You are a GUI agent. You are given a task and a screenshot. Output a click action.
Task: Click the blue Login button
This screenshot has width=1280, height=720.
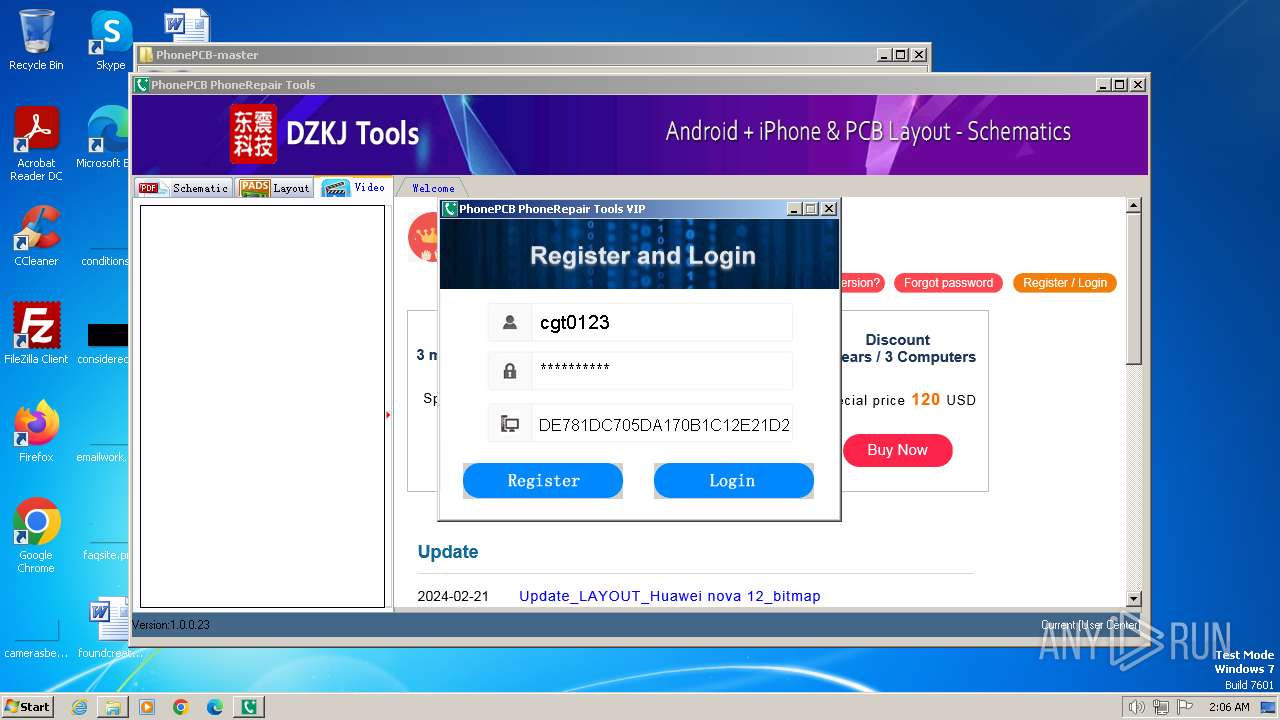pos(733,481)
